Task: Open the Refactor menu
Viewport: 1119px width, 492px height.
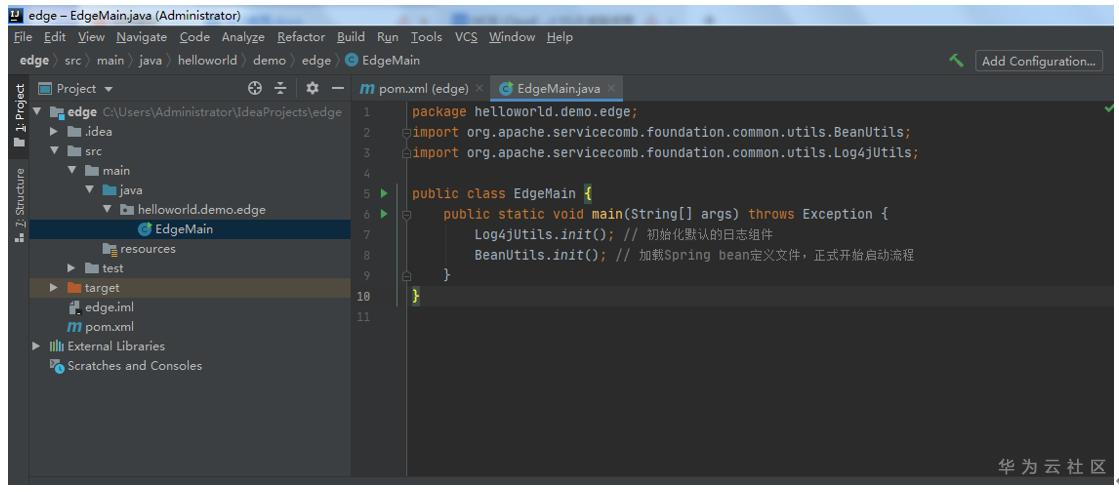Action: tap(301, 37)
